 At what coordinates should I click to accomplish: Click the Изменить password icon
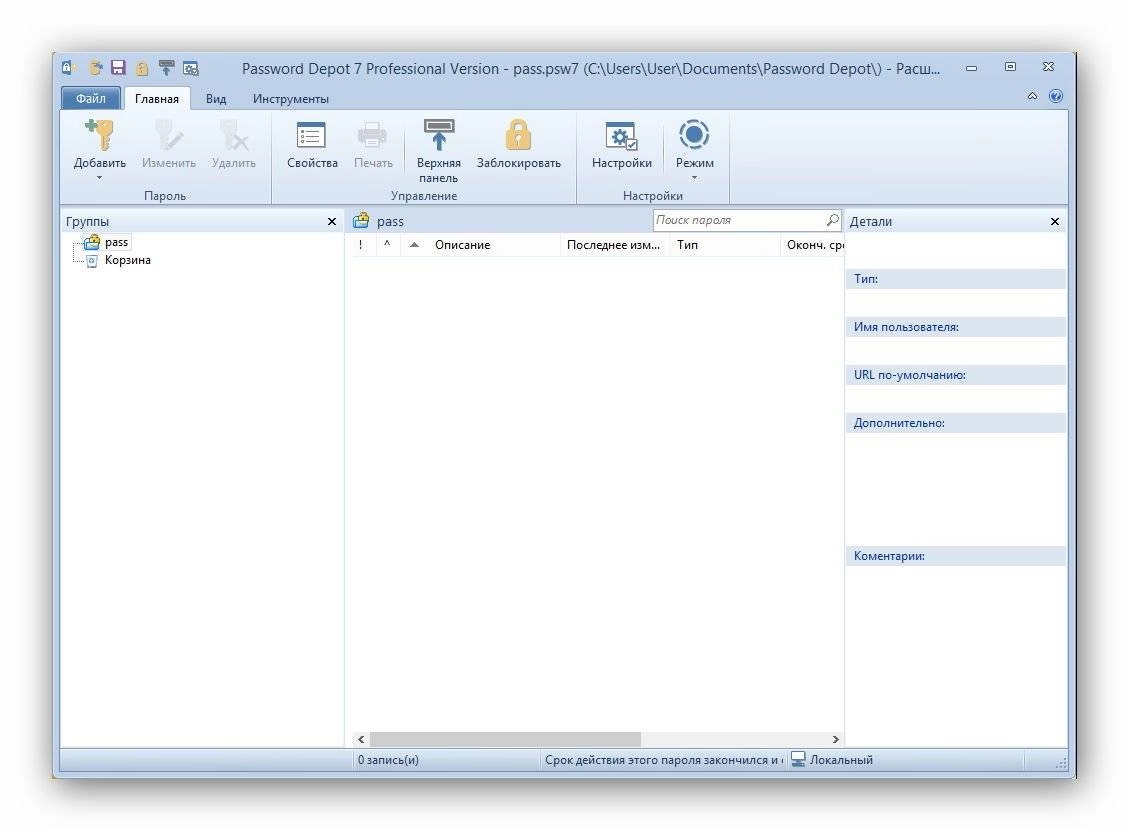168,135
